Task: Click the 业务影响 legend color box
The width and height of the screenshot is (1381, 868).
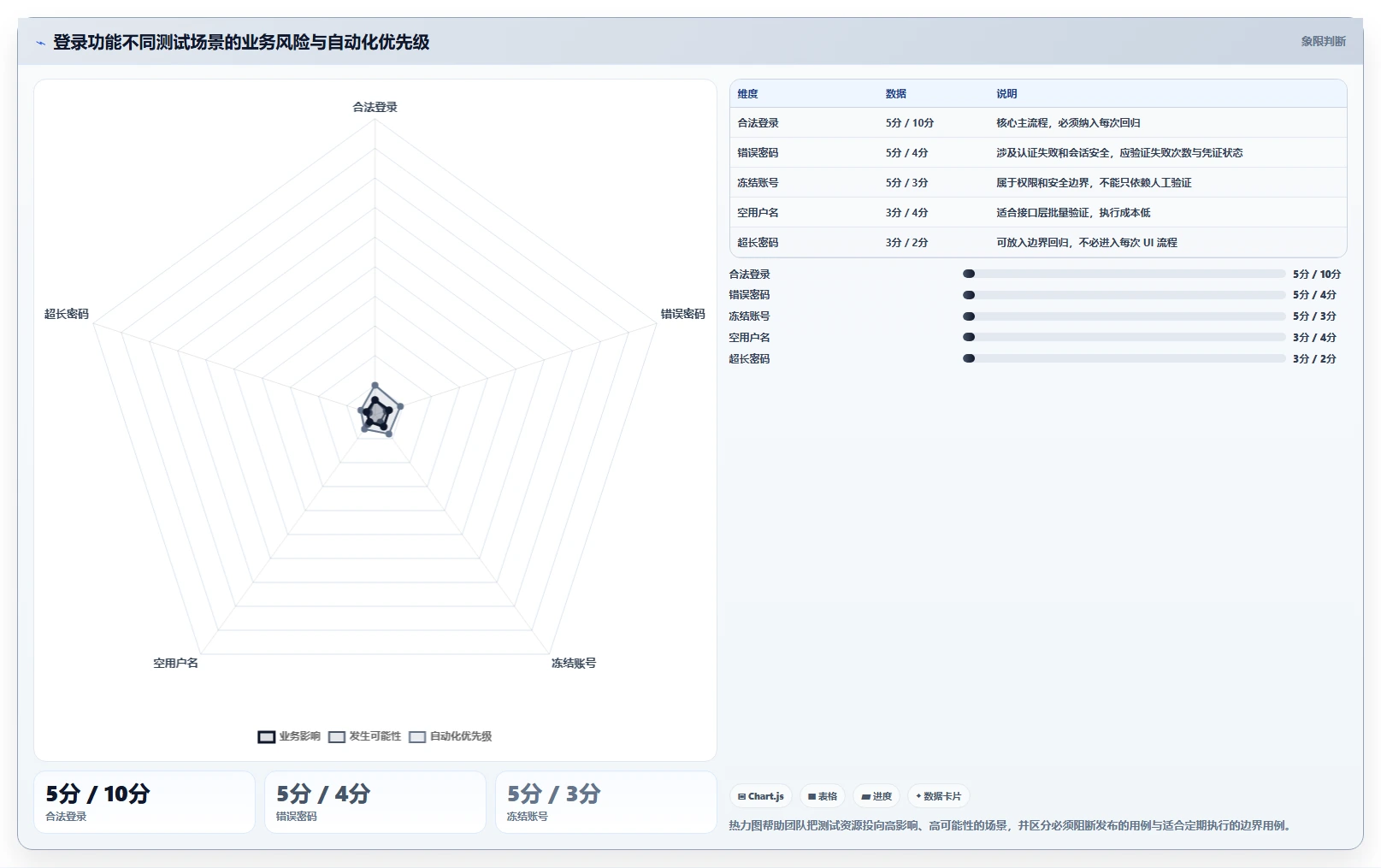Action: (x=267, y=737)
